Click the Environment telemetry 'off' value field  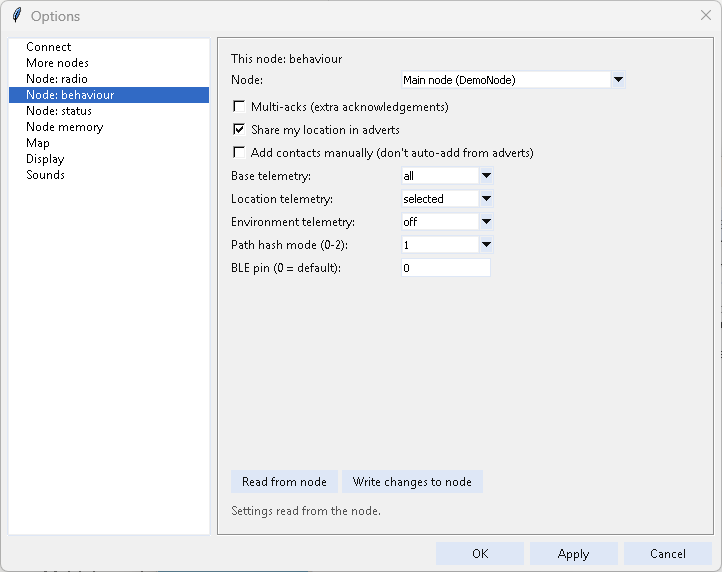click(440, 222)
